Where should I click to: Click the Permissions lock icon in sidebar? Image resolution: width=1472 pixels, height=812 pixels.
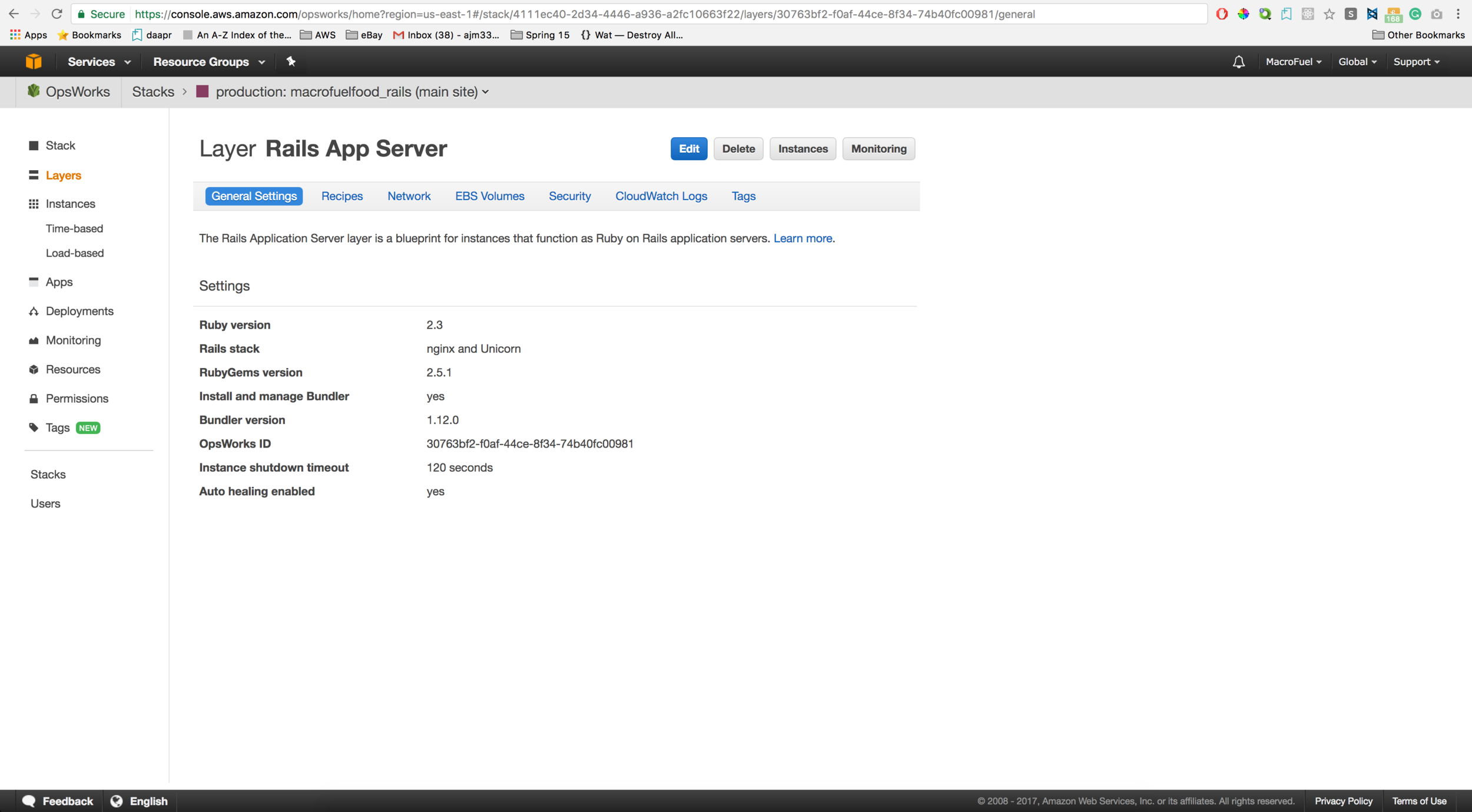pyautogui.click(x=34, y=399)
